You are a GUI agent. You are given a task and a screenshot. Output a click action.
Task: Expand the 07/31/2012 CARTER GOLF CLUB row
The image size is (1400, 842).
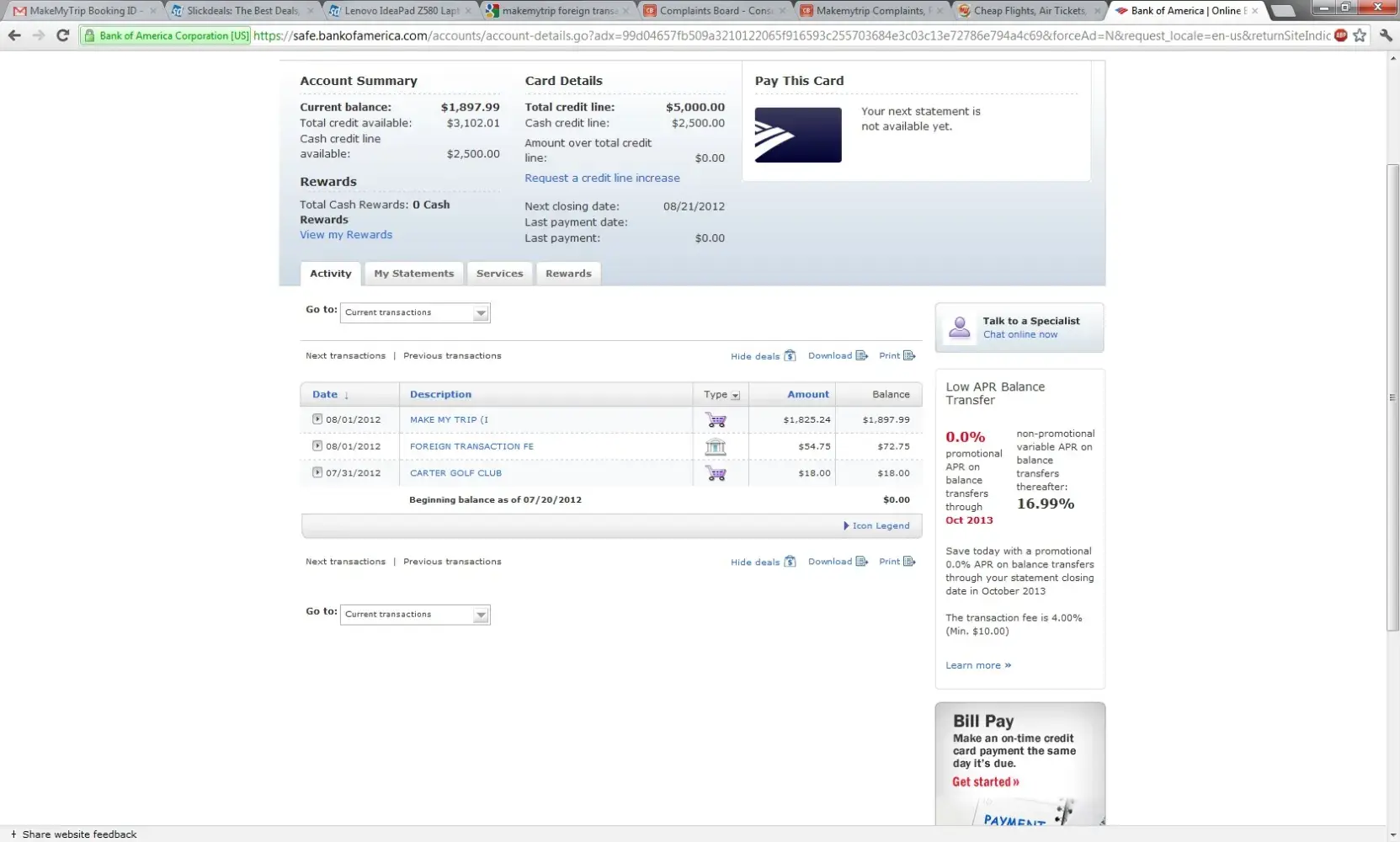(317, 472)
